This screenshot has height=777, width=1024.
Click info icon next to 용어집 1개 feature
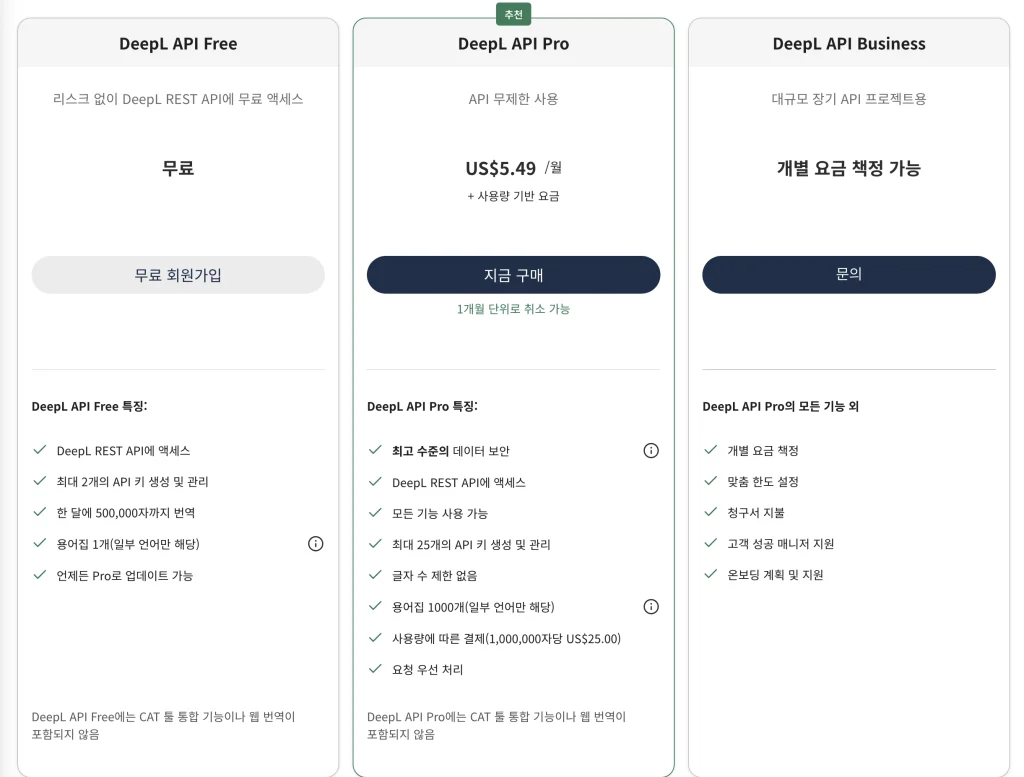pos(315,544)
